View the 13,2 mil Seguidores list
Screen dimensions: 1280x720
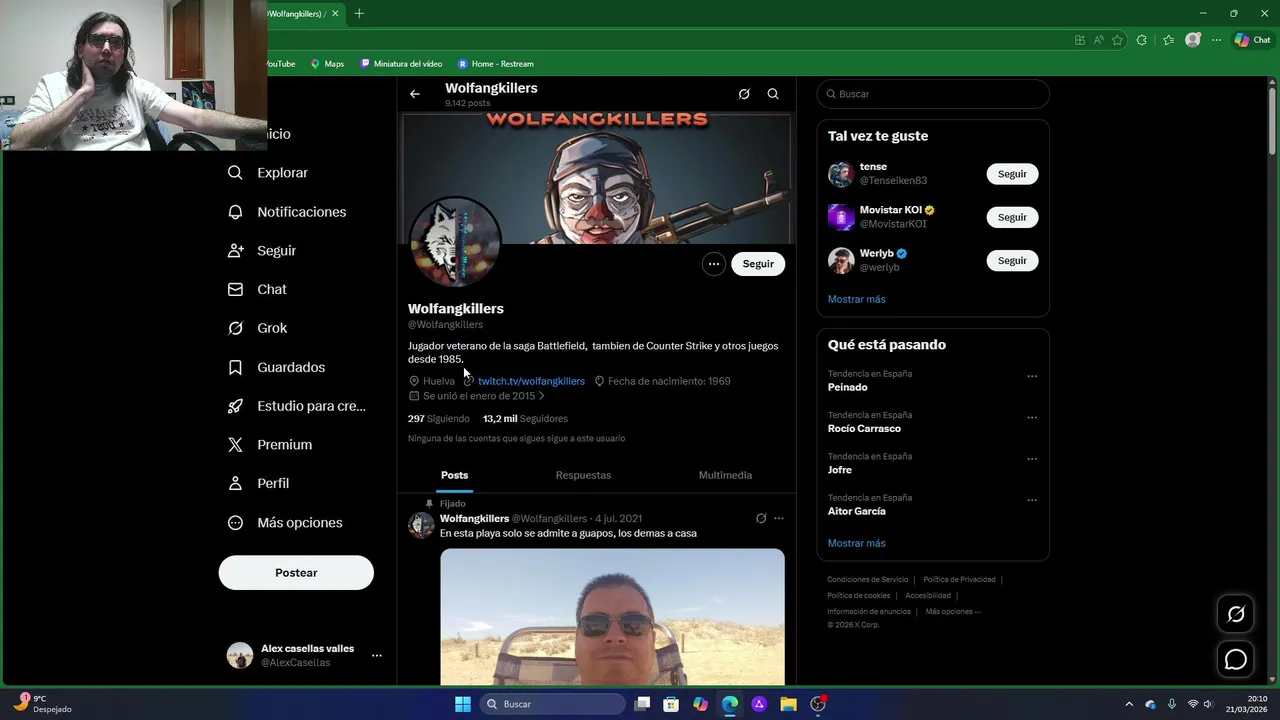[x=525, y=419]
